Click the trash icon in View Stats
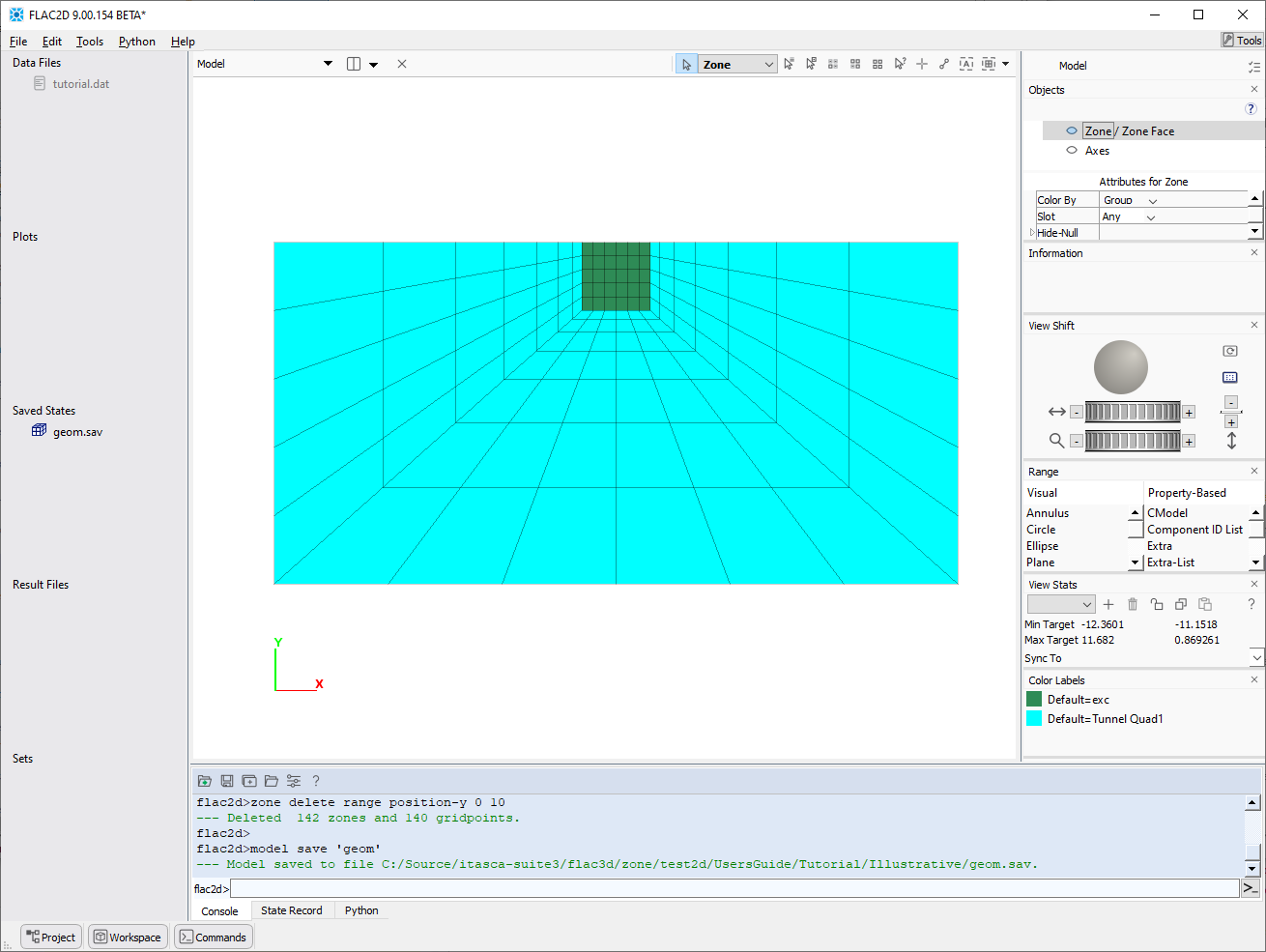 click(1133, 604)
